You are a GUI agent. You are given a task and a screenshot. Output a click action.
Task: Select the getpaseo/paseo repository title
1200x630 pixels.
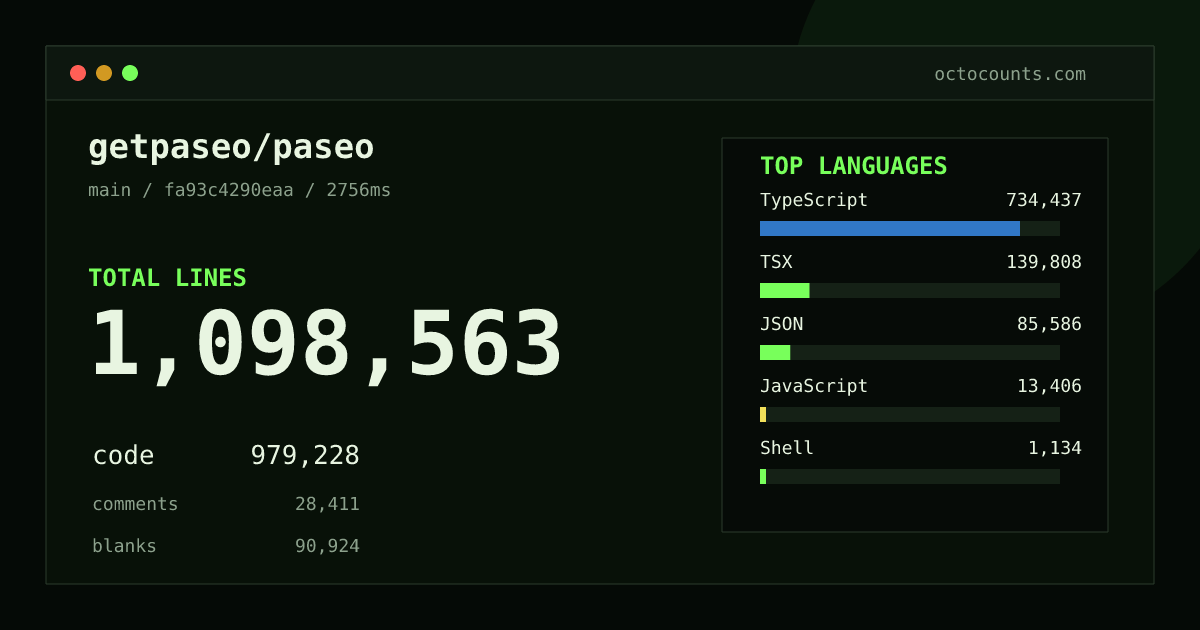231,147
